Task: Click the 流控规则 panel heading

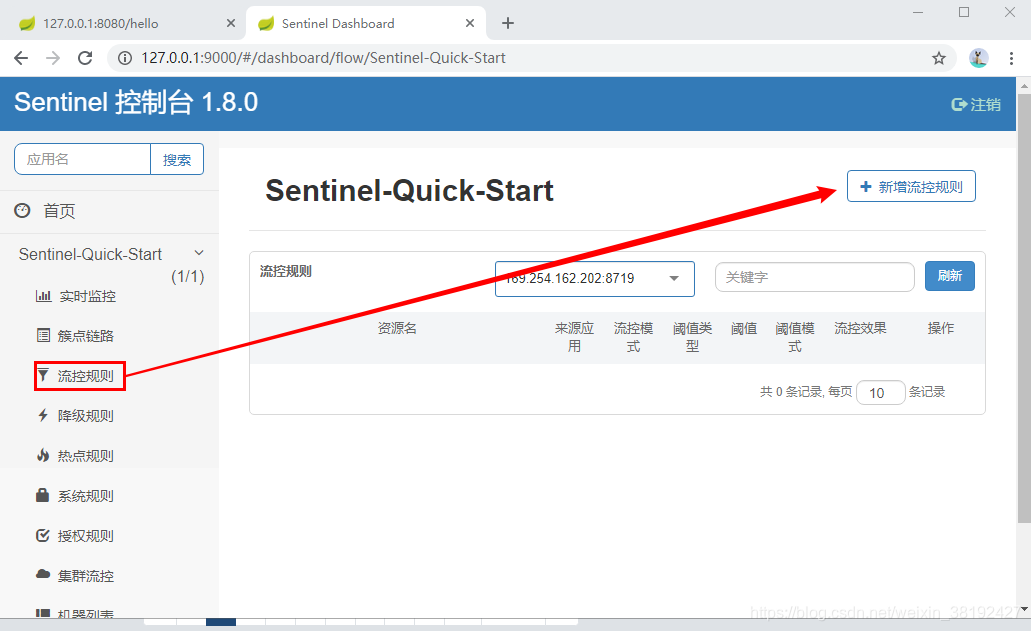Action: pos(285,271)
